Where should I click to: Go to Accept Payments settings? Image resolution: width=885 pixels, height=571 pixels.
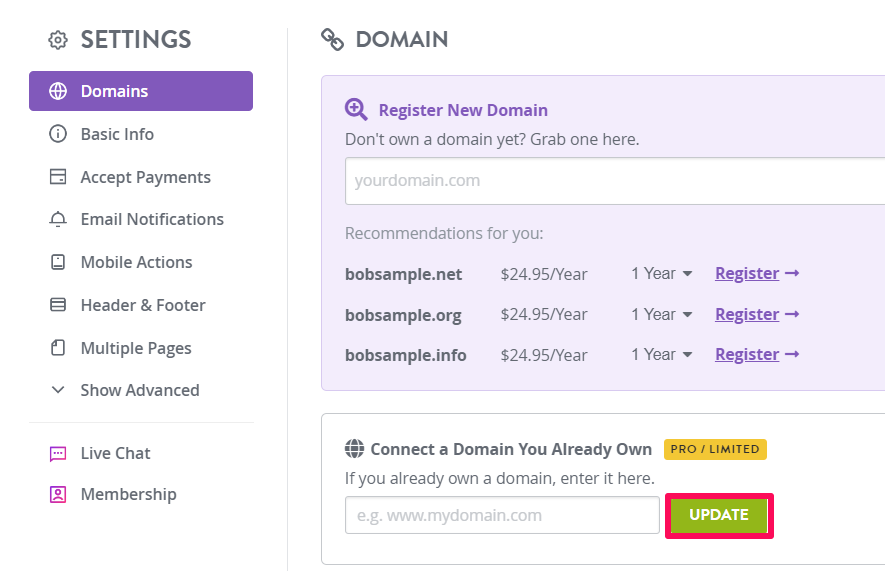(146, 177)
